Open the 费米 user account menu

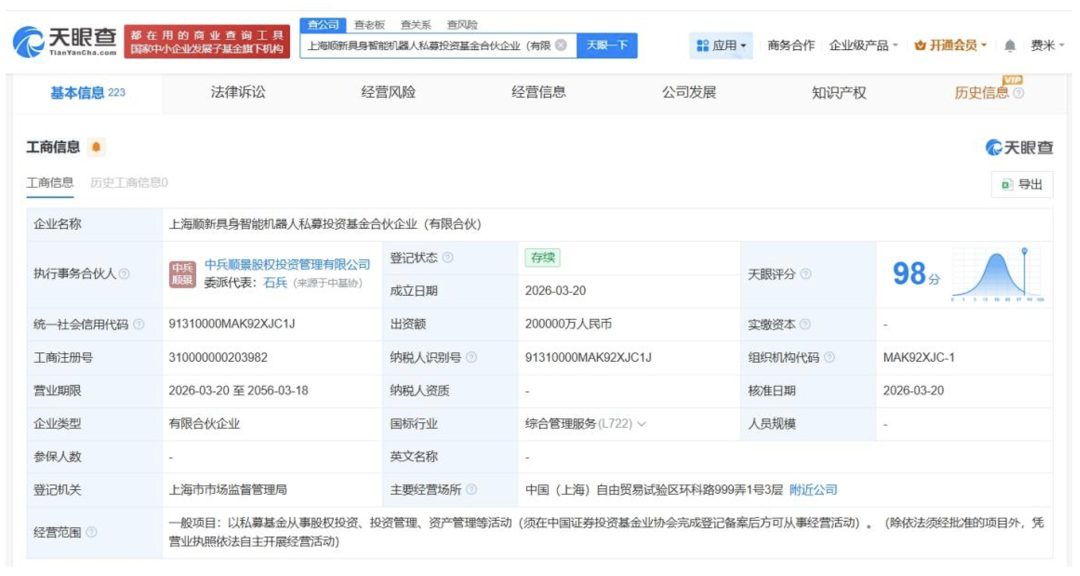[1048, 45]
